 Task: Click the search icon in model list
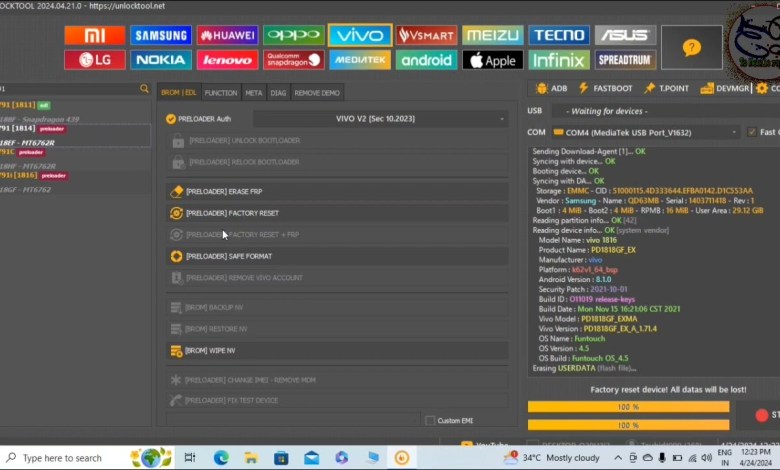(x=145, y=89)
